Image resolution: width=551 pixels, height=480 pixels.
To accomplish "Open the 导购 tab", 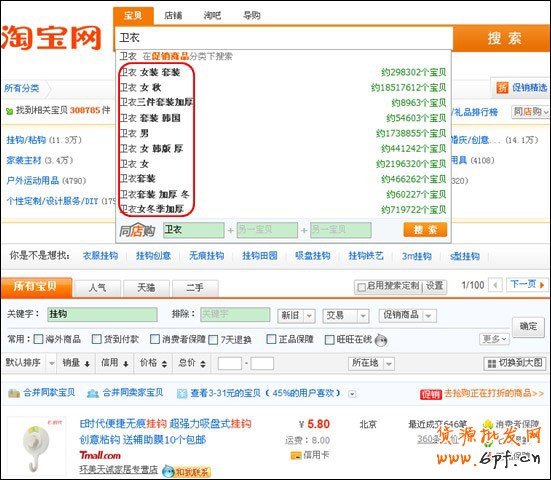I will (x=252, y=15).
